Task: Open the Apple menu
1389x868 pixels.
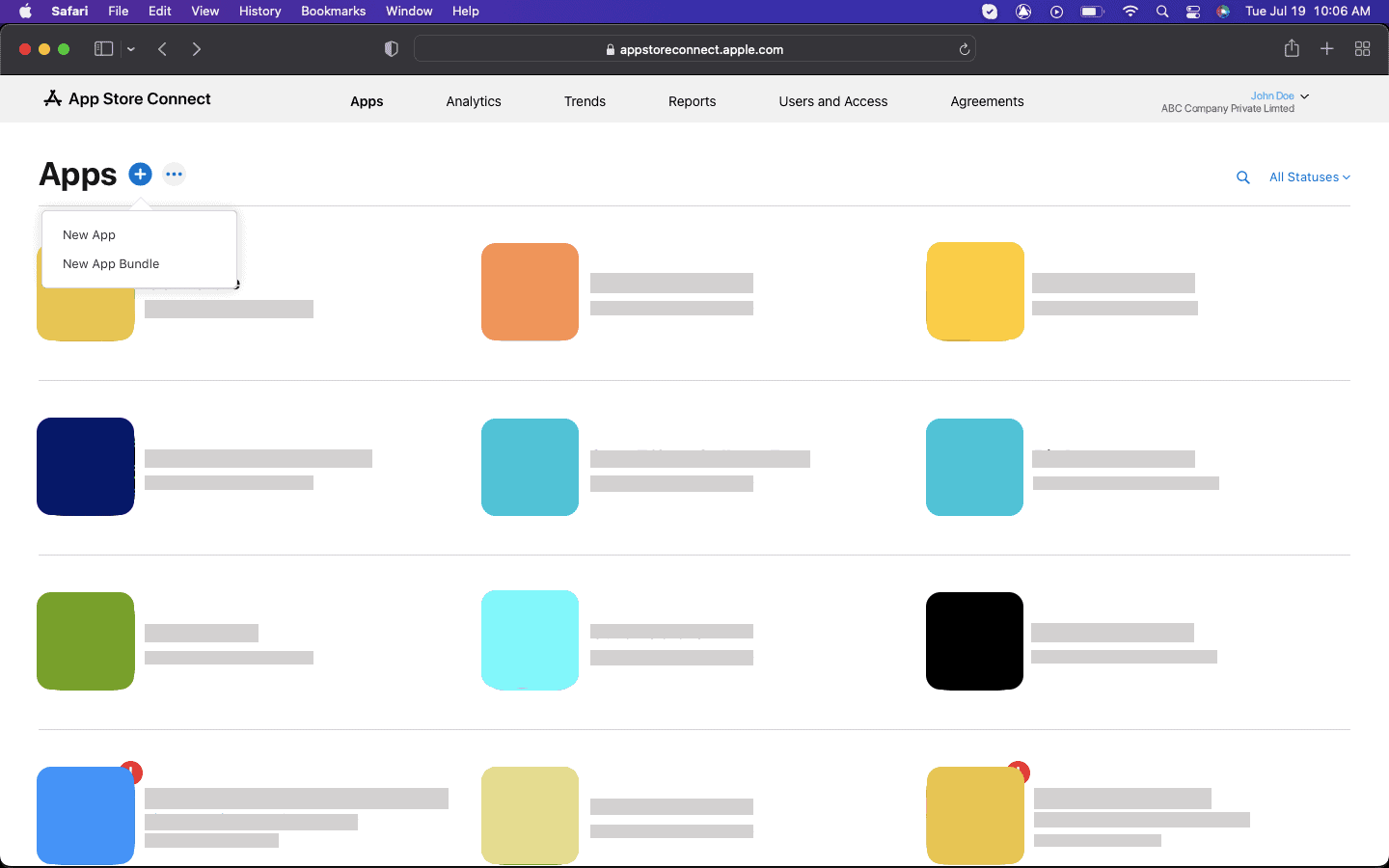Action: 25,12
